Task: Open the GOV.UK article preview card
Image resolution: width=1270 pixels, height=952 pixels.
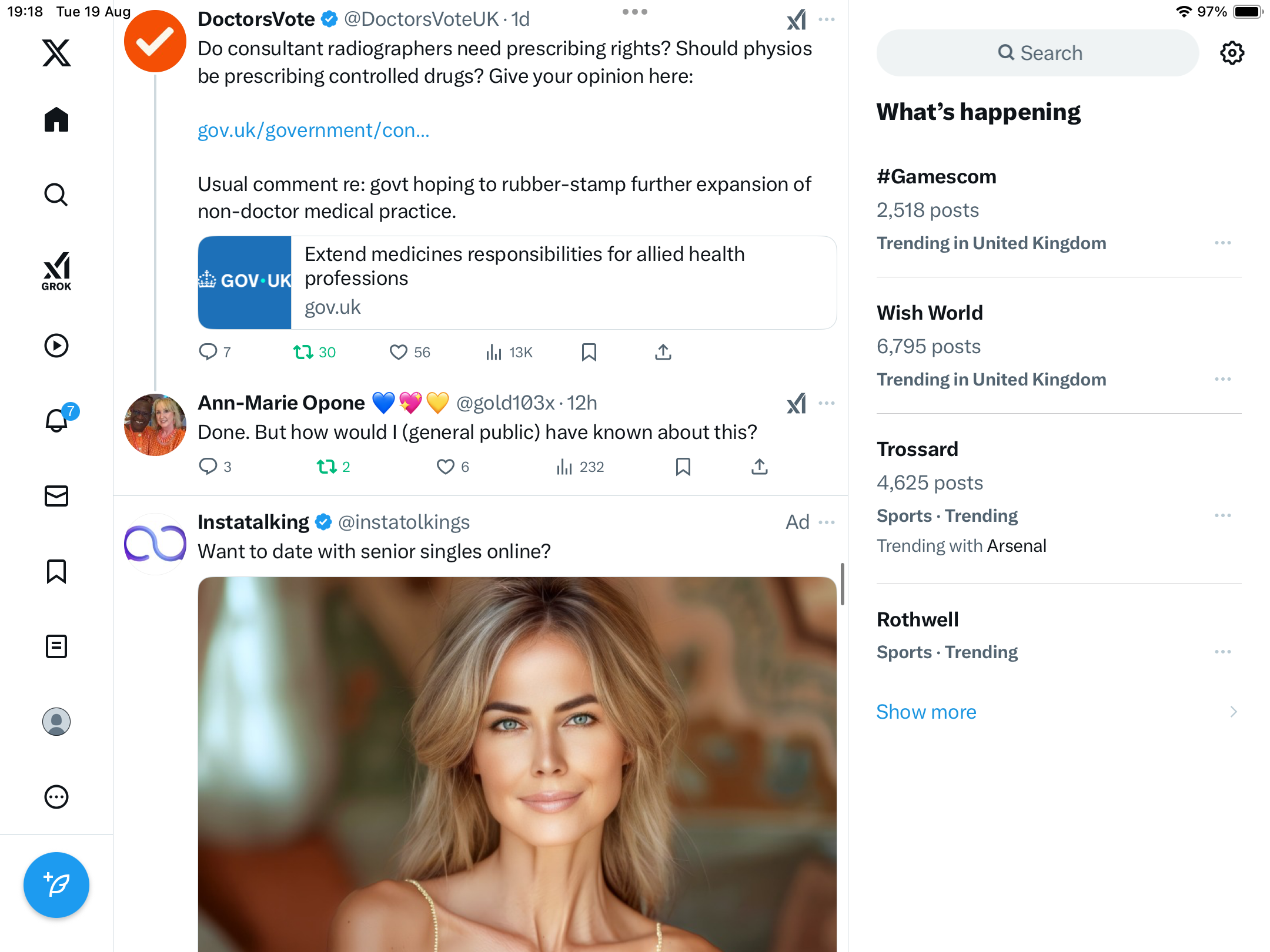Action: pos(517,283)
